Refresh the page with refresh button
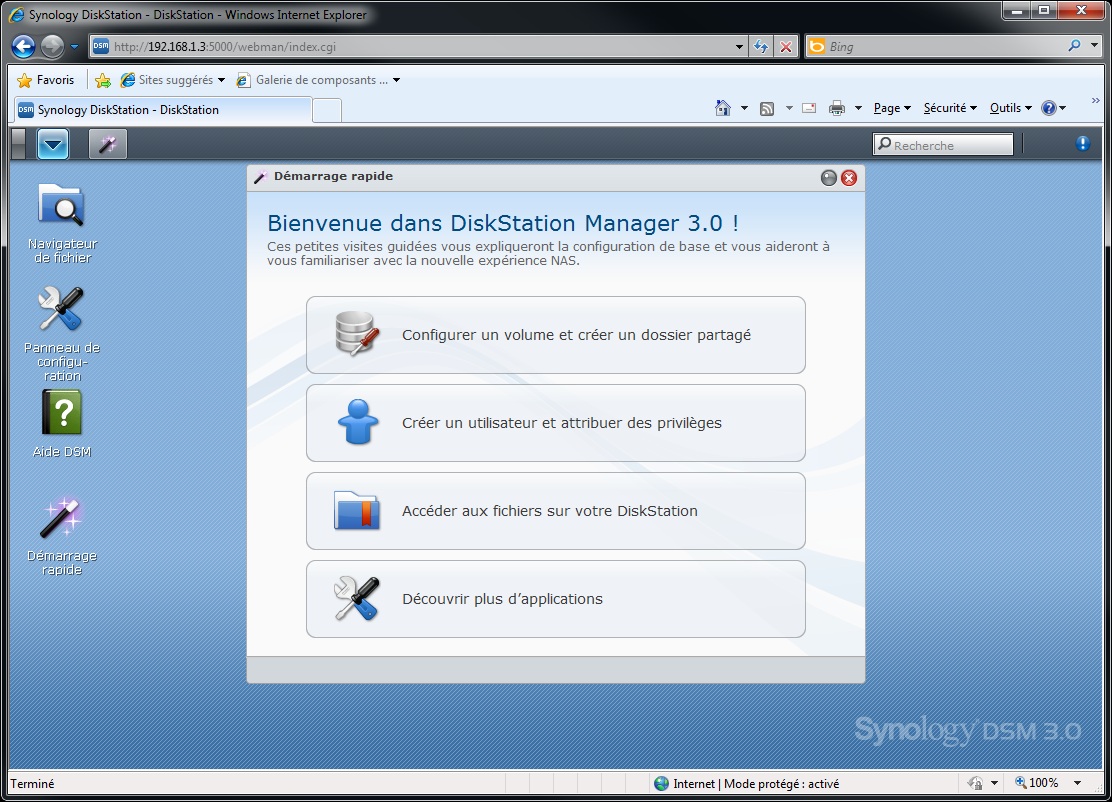1112x802 pixels. point(761,47)
